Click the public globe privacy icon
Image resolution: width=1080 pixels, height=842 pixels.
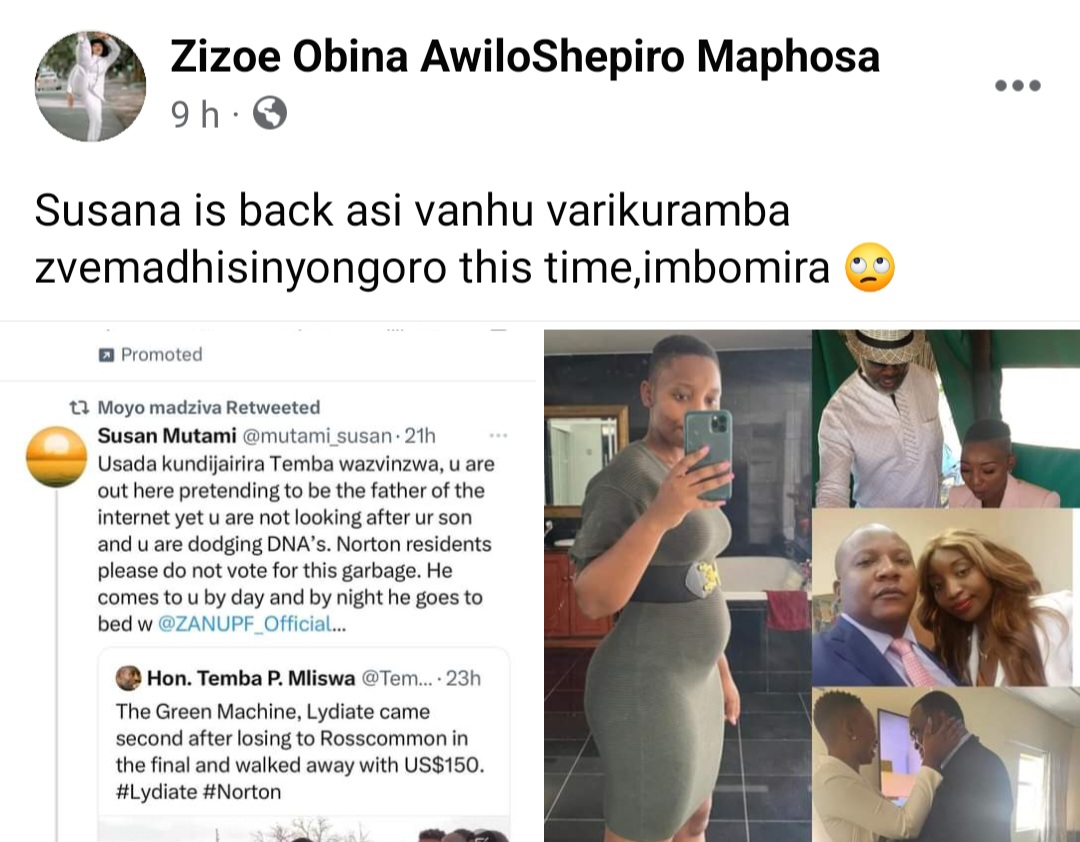[270, 113]
